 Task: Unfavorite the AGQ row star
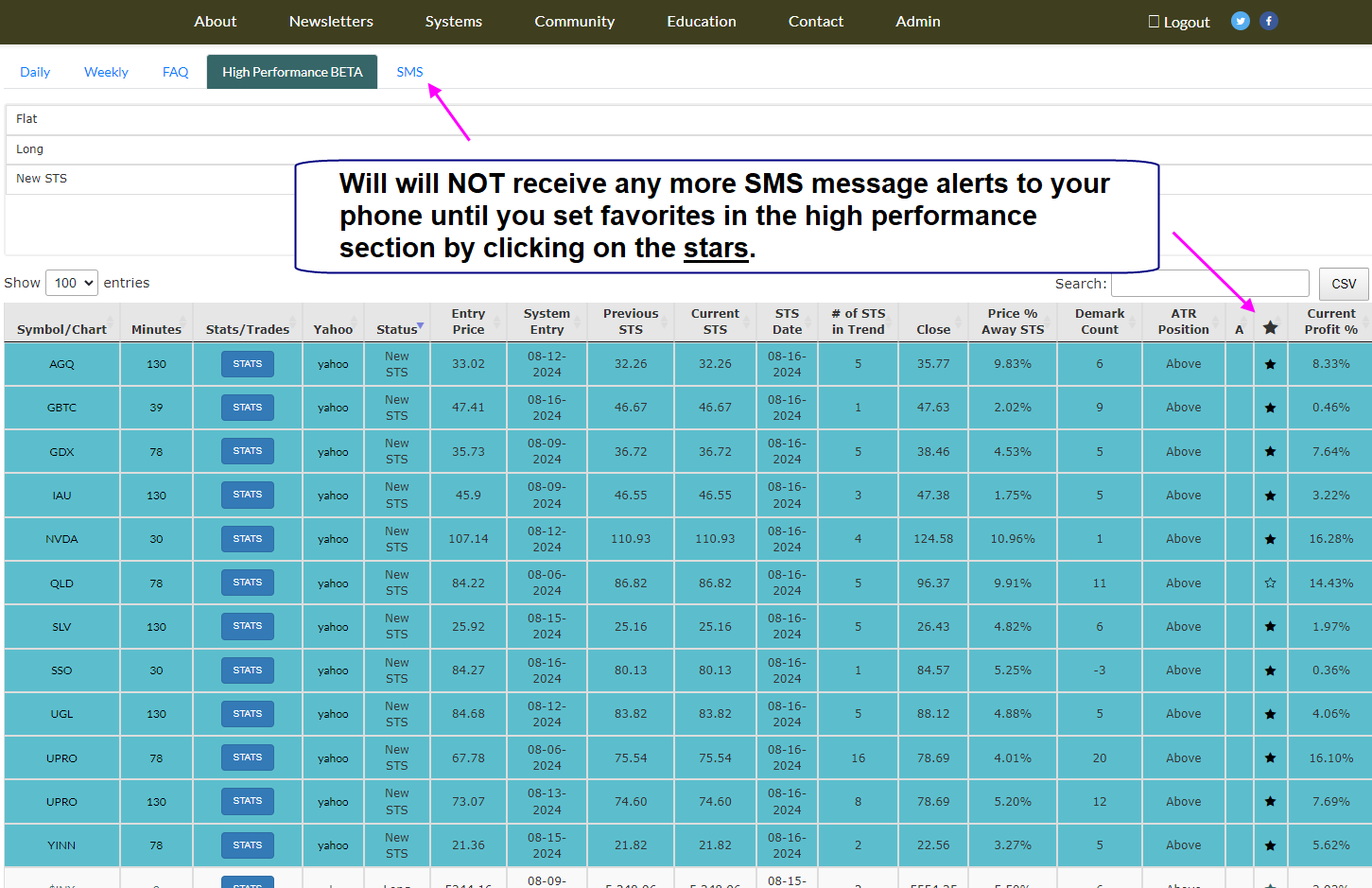(1270, 364)
